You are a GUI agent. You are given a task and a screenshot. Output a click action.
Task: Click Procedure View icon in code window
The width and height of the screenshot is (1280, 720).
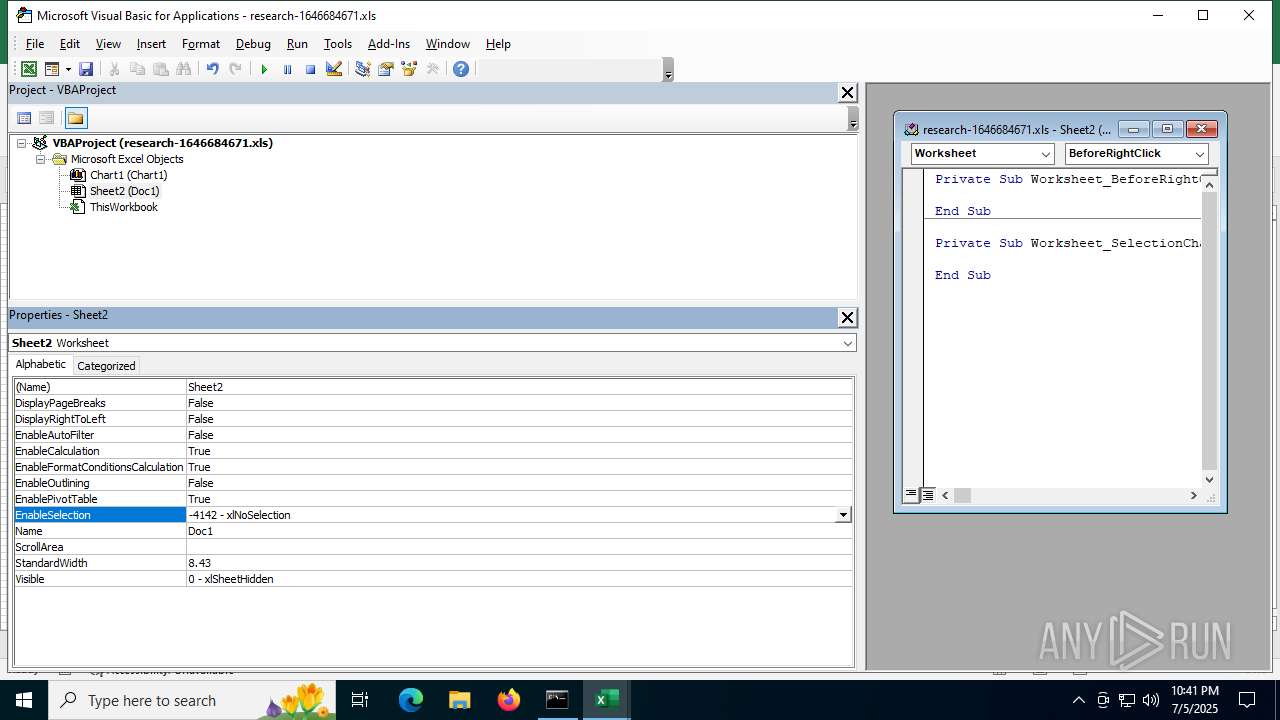pyautogui.click(x=911, y=495)
